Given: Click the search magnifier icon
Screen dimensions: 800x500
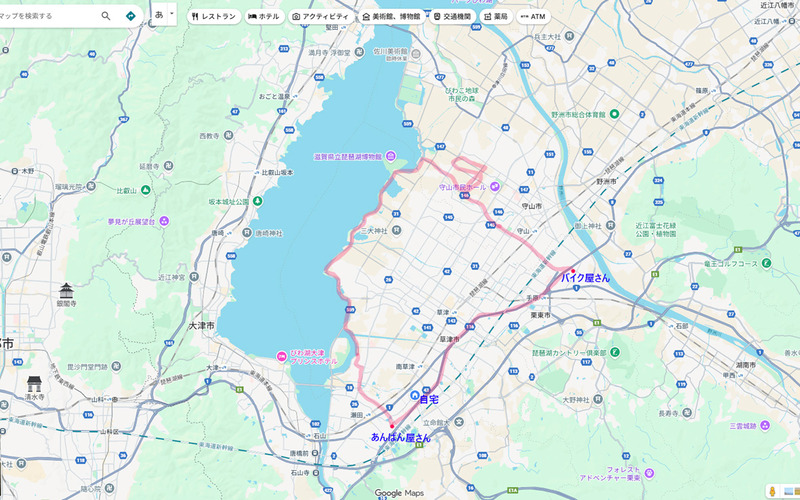Looking at the screenshot, I should click(x=106, y=16).
